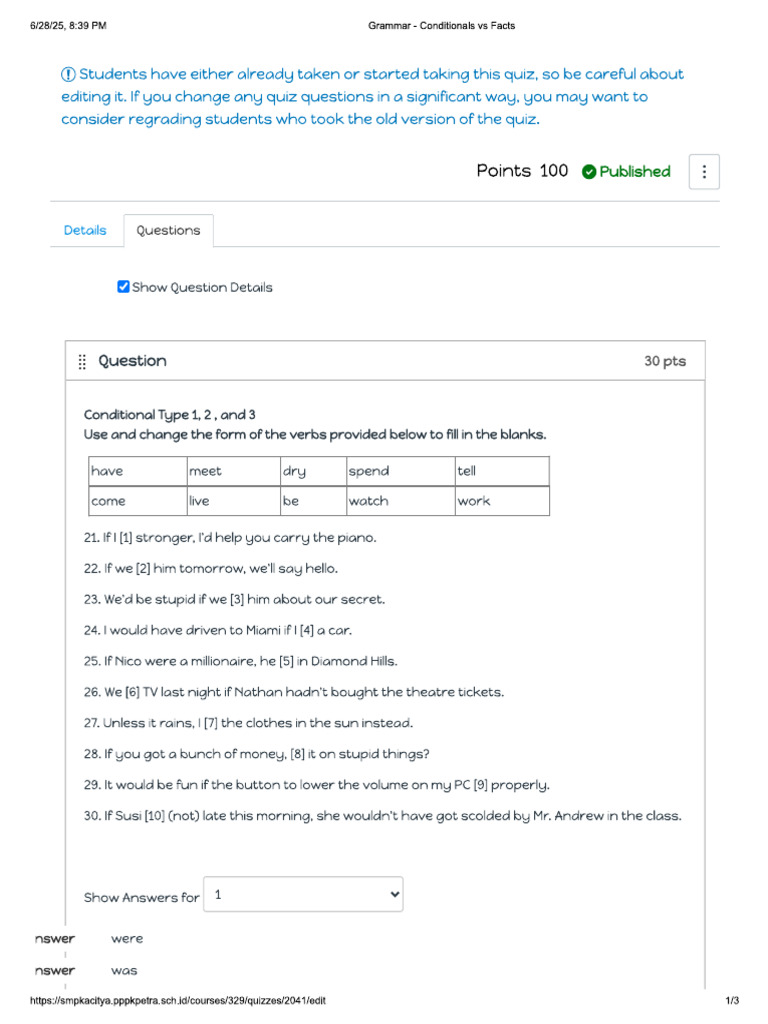The height and width of the screenshot is (1024, 768).
Task: Click the 'work' table cell
Action: click(x=502, y=501)
